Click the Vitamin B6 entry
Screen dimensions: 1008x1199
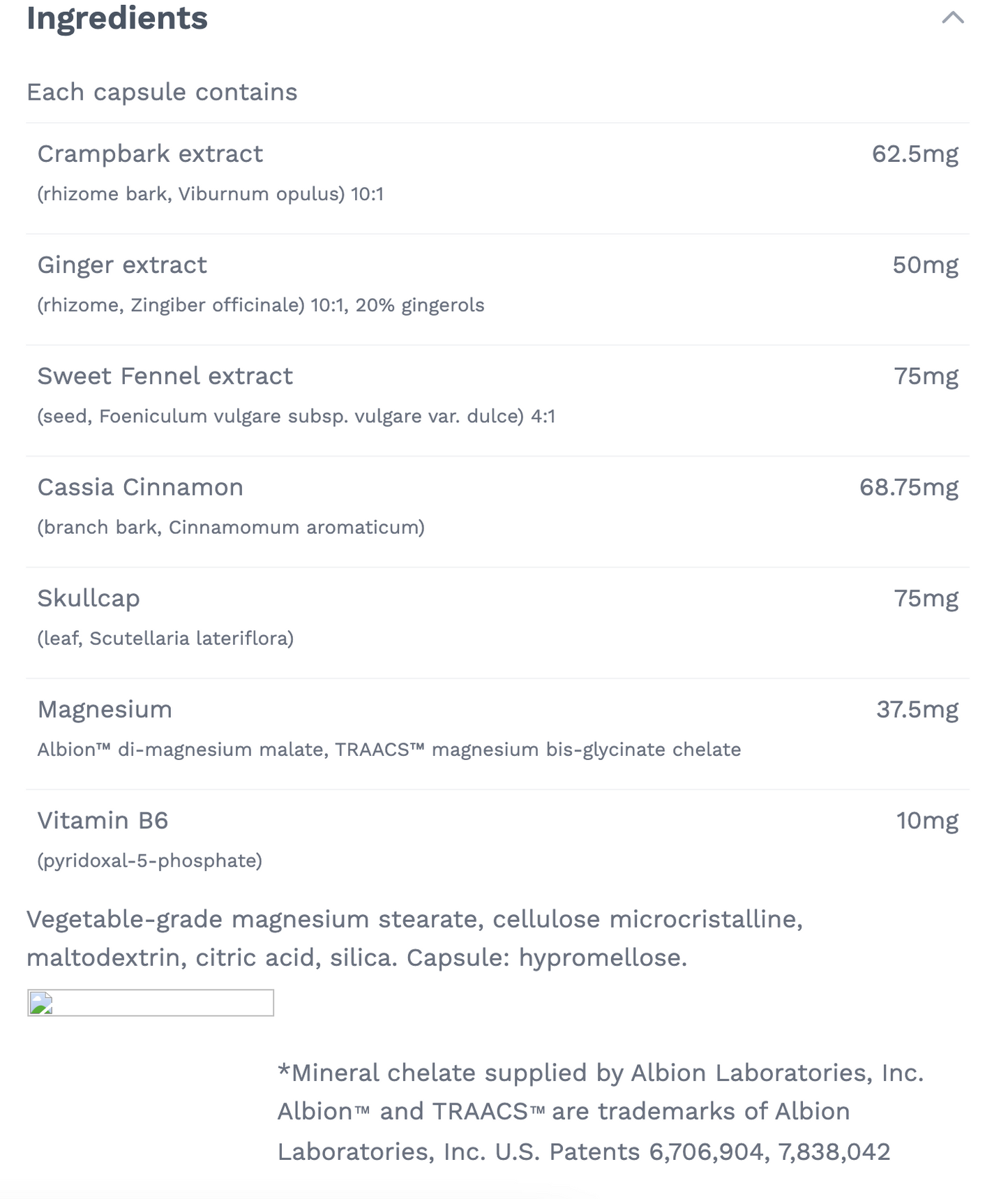click(x=103, y=821)
